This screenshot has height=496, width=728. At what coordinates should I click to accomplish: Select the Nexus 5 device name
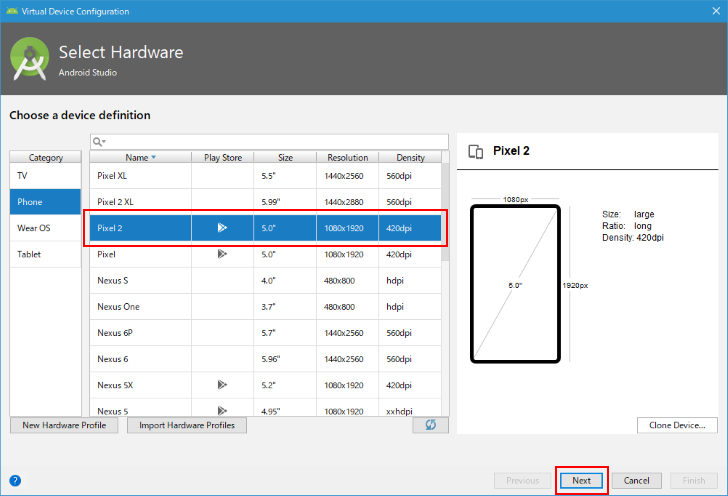113,411
